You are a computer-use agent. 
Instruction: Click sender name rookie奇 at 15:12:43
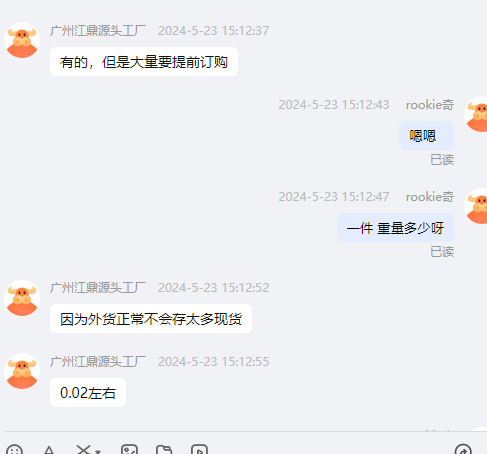tap(430, 105)
